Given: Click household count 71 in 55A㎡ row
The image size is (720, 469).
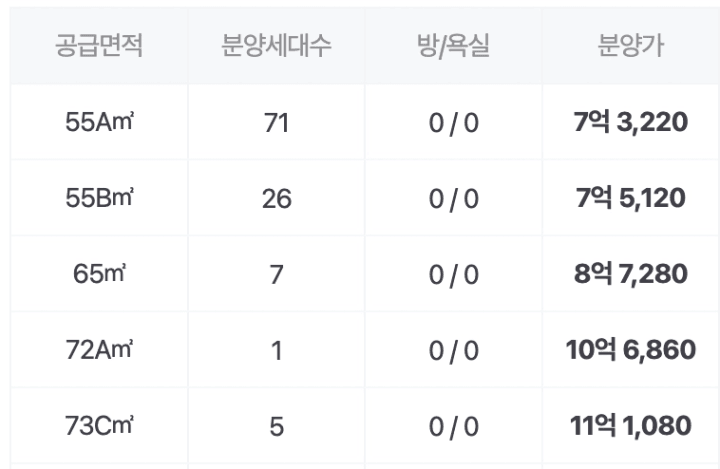Looking at the screenshot, I should tap(276, 123).
